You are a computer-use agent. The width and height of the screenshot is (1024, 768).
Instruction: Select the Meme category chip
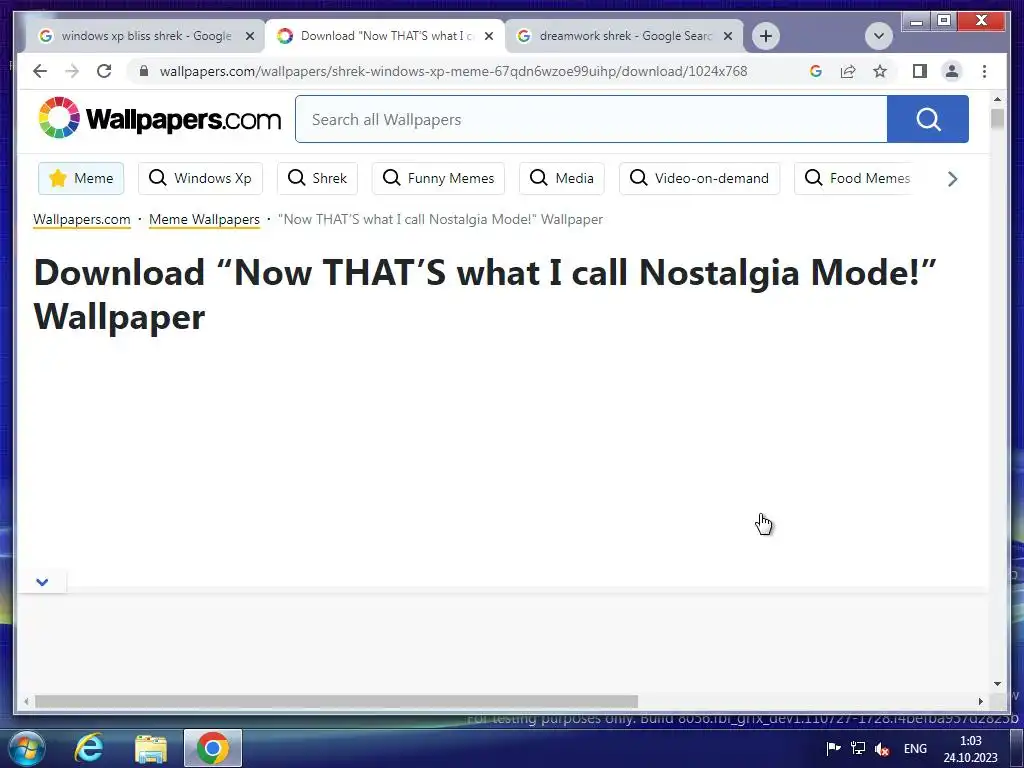[x=81, y=178]
